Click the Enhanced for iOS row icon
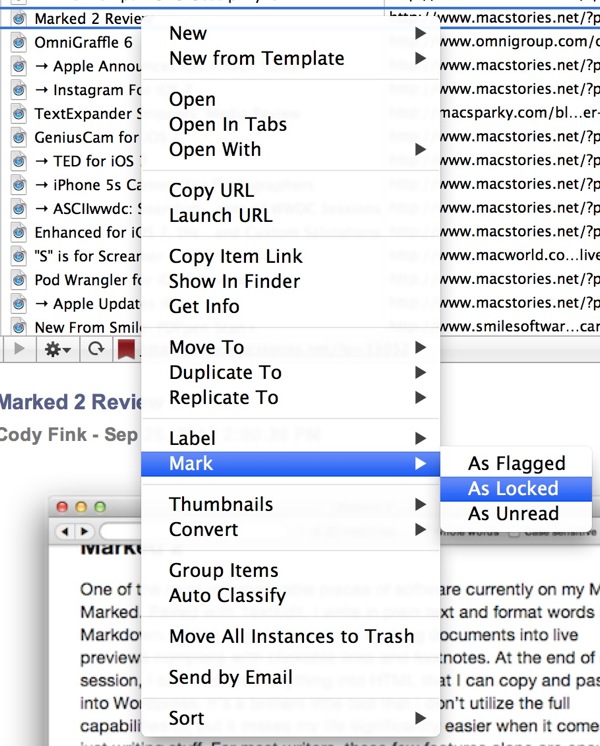600x746 pixels. pyautogui.click(x=19, y=233)
